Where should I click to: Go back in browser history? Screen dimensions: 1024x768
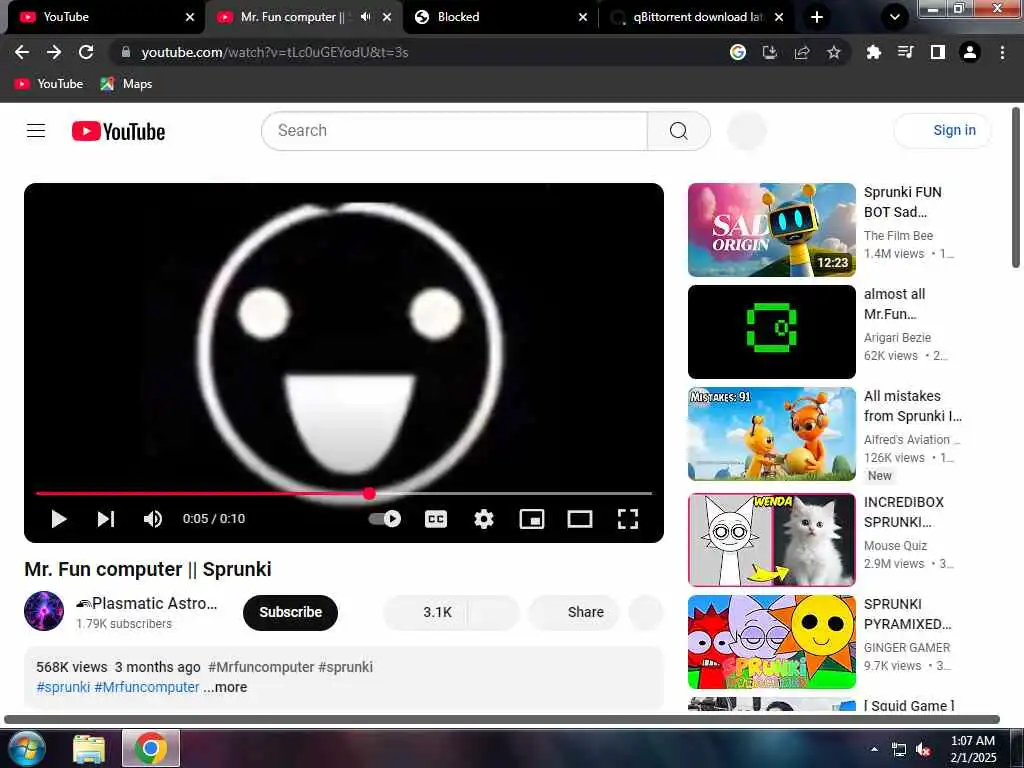22,52
